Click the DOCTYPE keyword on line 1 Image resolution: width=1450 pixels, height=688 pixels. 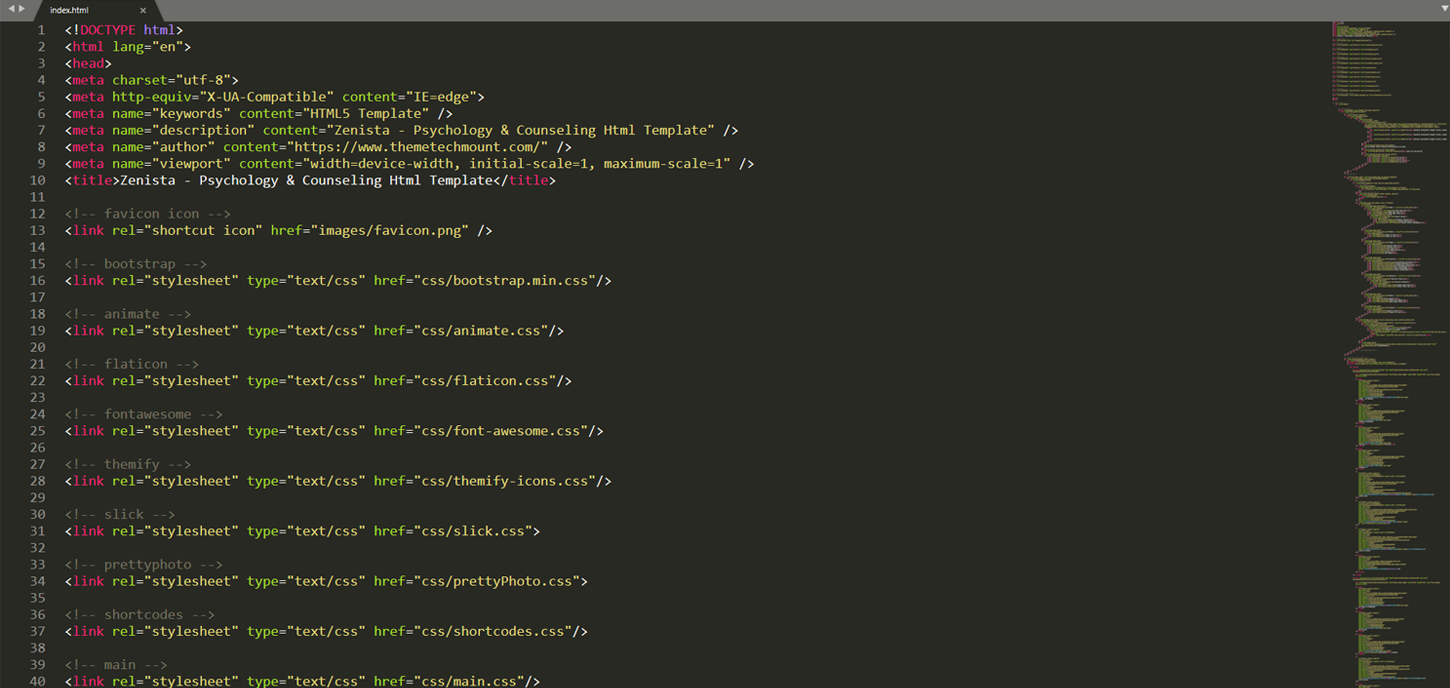click(108, 30)
